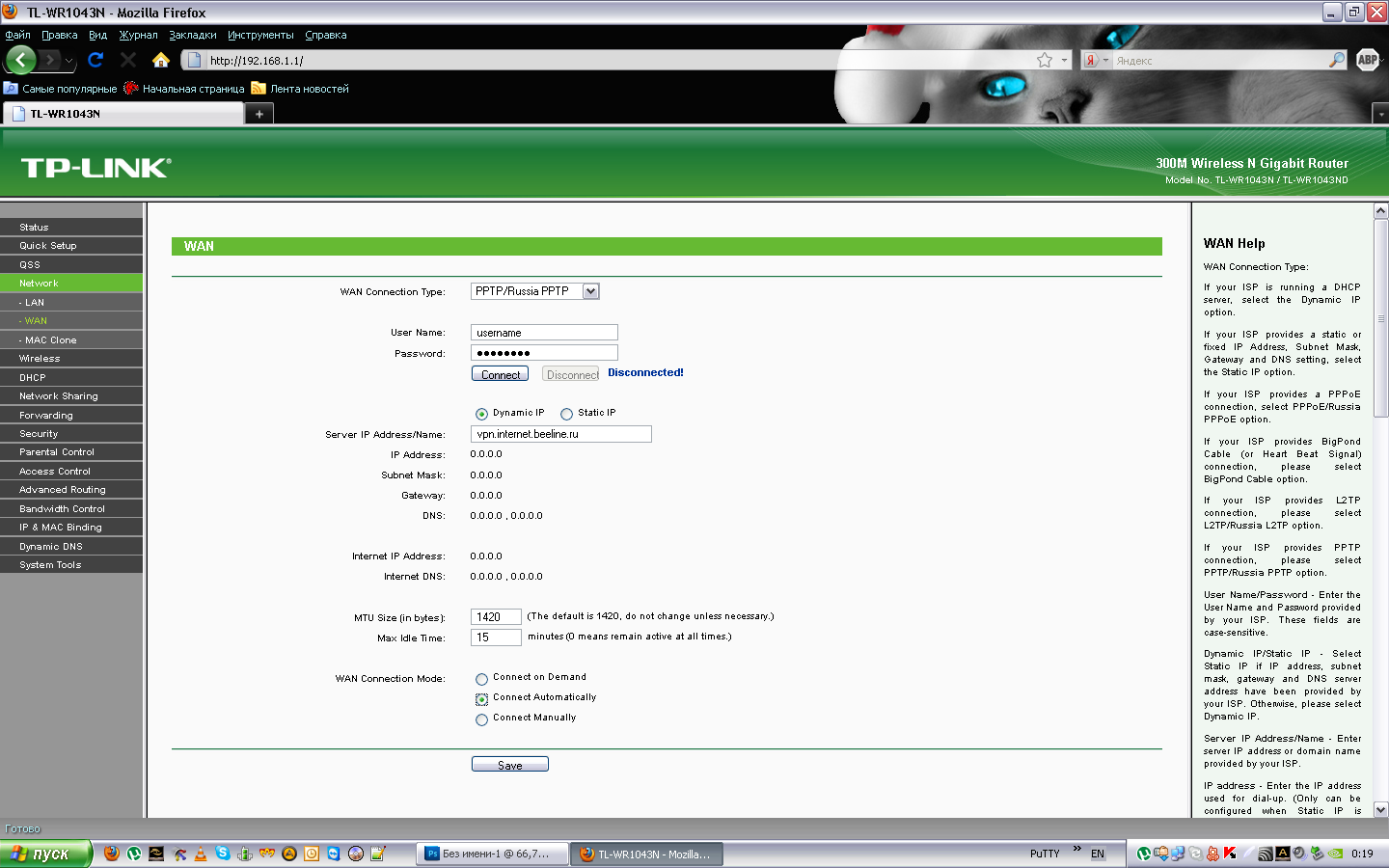
Task: Open the Home page icon
Action: click(x=161, y=60)
